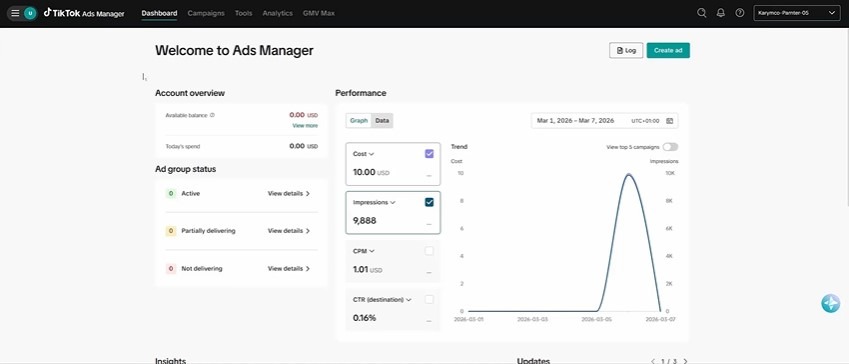Image resolution: width=849 pixels, height=364 pixels.
Task: Open the Tools menu
Action: click(x=243, y=13)
